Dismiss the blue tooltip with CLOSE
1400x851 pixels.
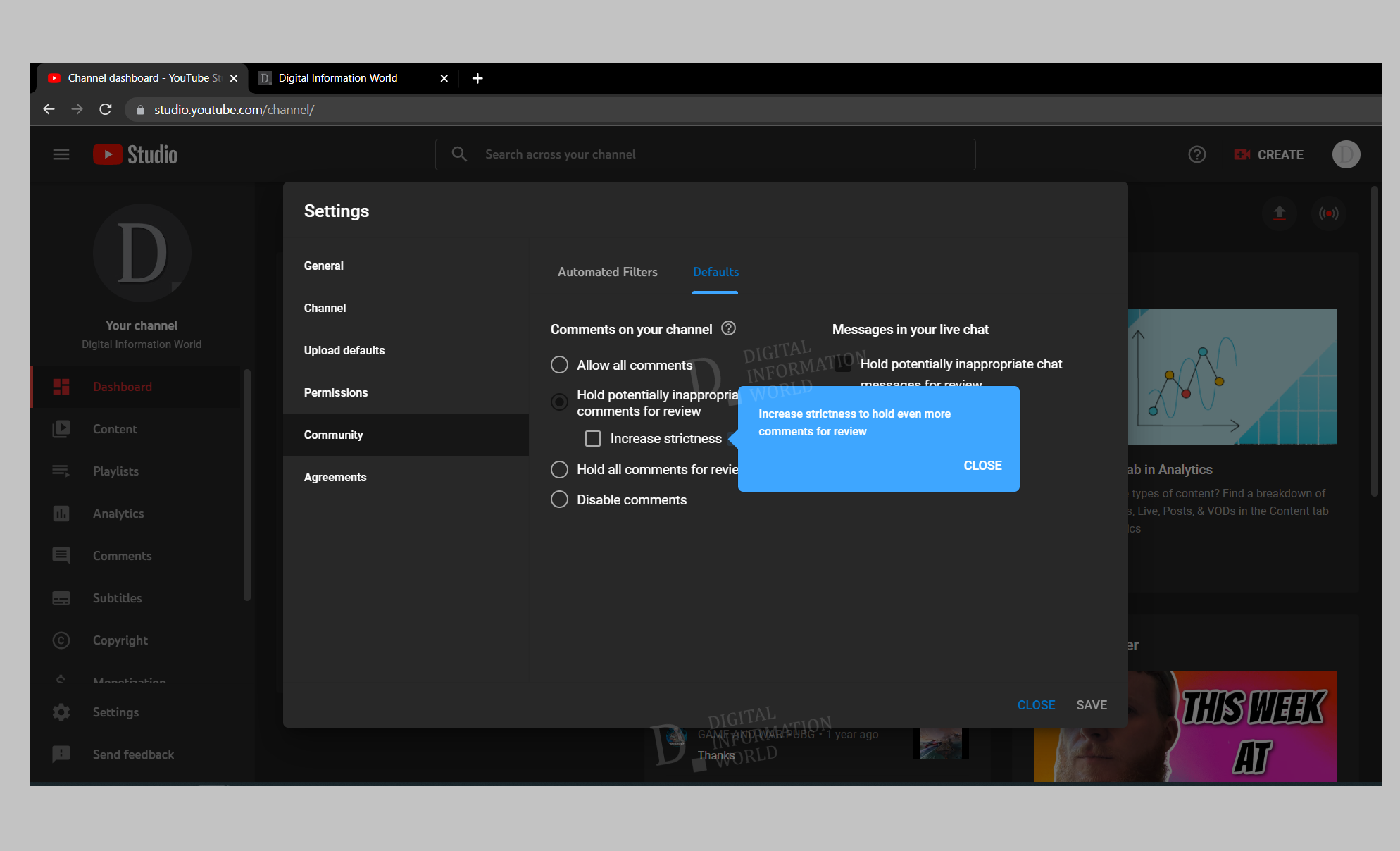(982, 466)
